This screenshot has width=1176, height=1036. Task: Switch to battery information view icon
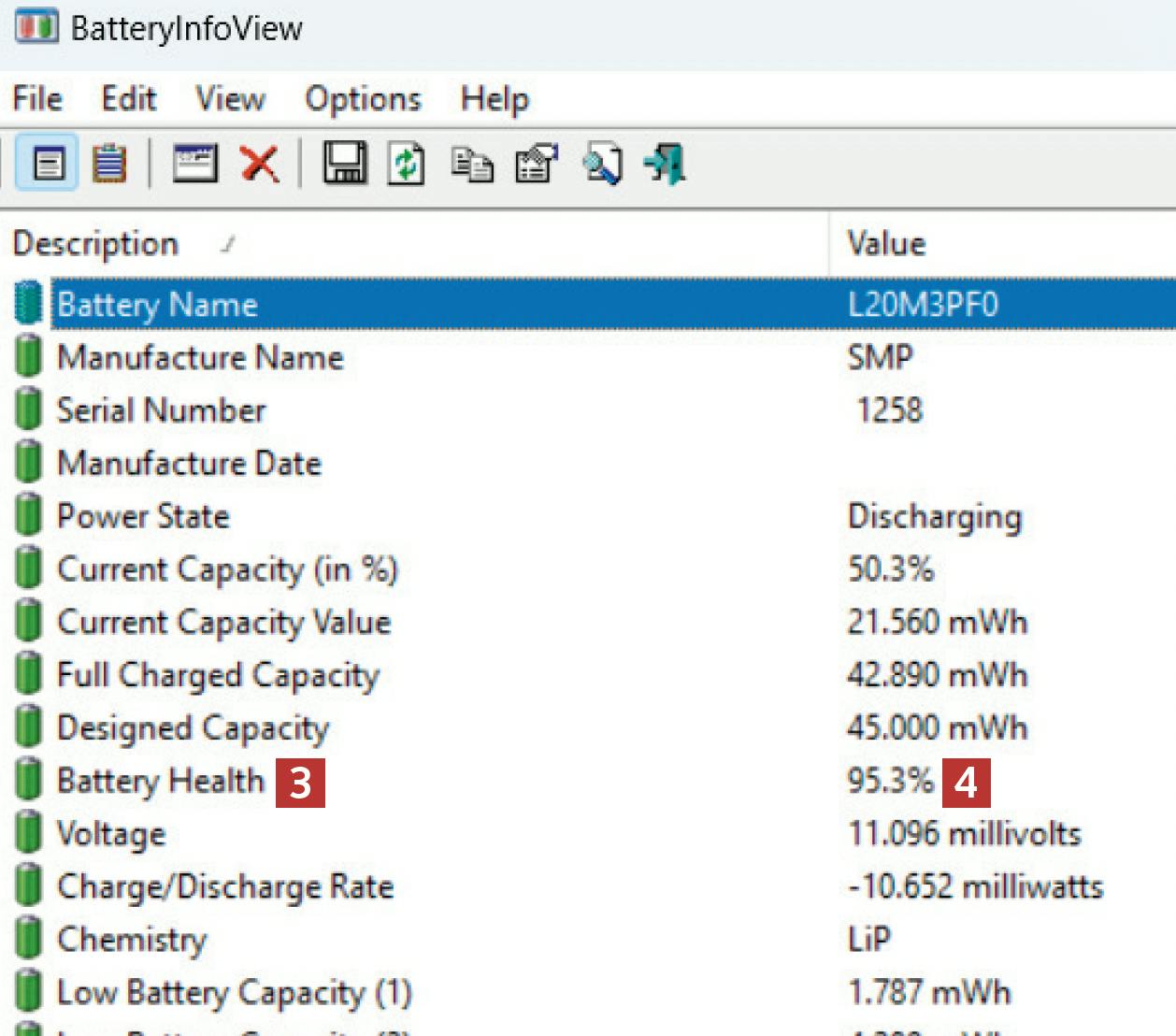click(48, 165)
